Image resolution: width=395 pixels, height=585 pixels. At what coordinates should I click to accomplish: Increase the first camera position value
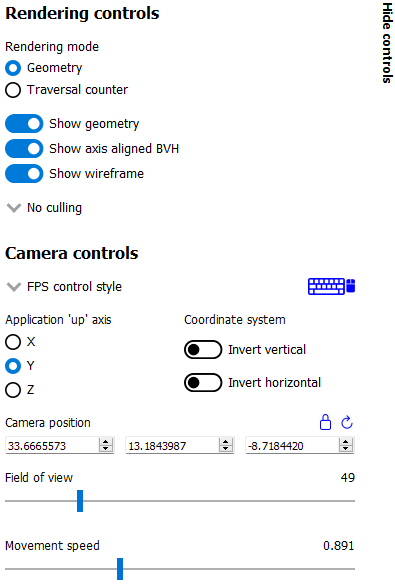[x=106, y=442]
